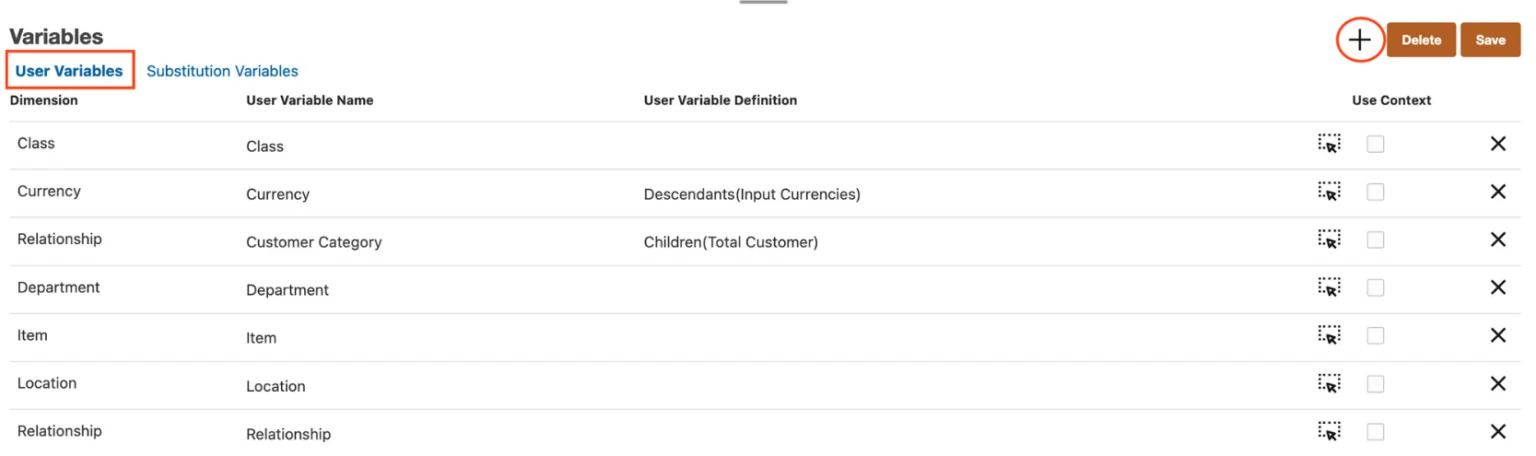
Task: Check Use Context for Department variable
Action: [1375, 288]
